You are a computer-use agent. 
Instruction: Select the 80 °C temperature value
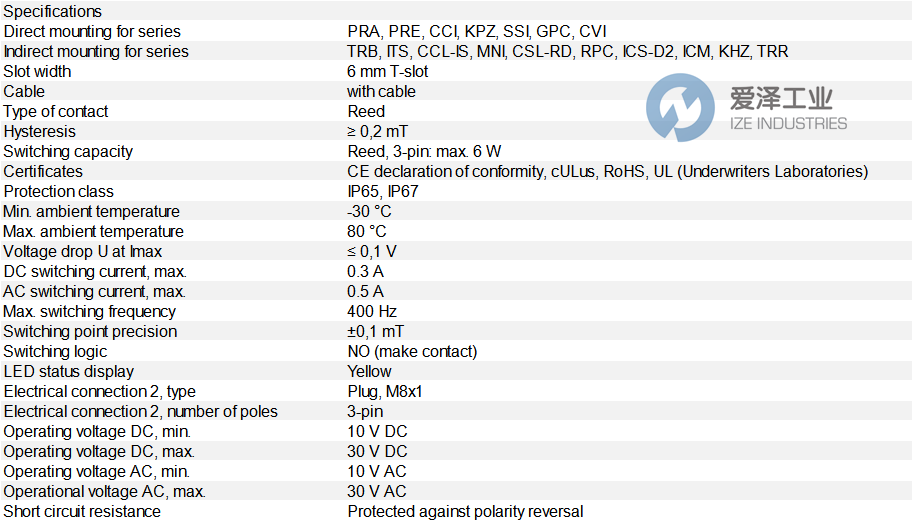tap(367, 231)
